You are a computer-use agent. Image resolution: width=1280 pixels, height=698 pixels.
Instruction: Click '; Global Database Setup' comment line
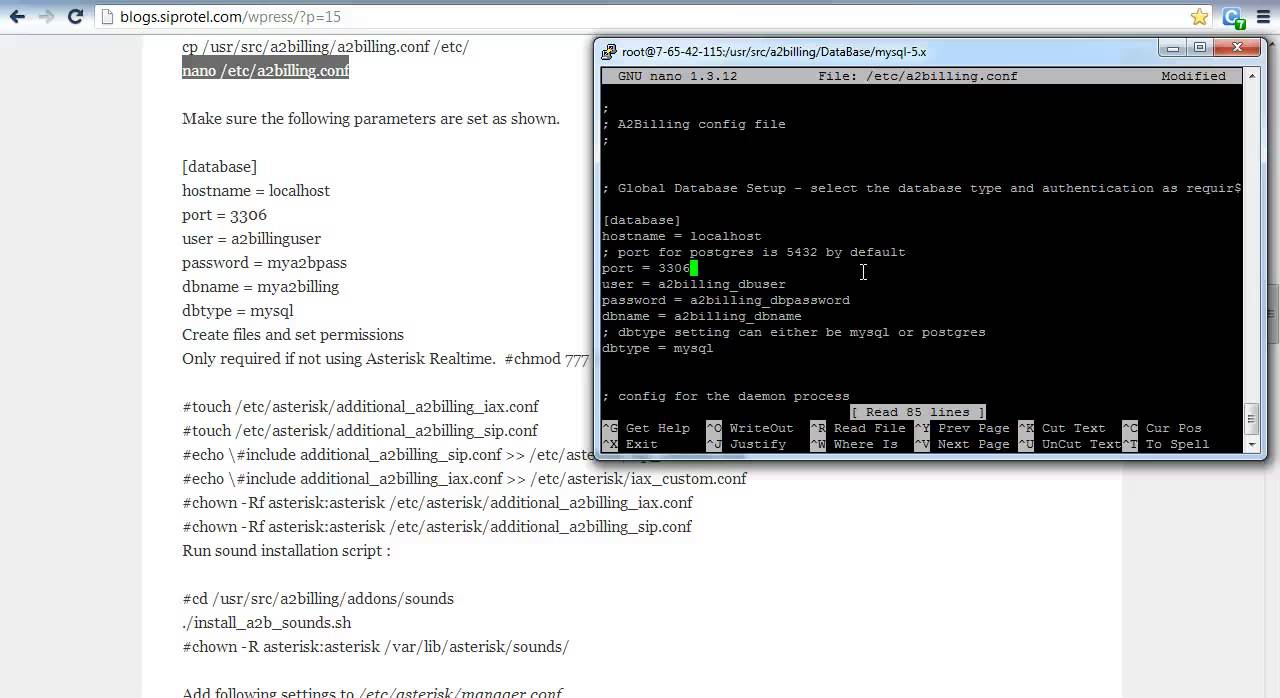click(x=922, y=188)
